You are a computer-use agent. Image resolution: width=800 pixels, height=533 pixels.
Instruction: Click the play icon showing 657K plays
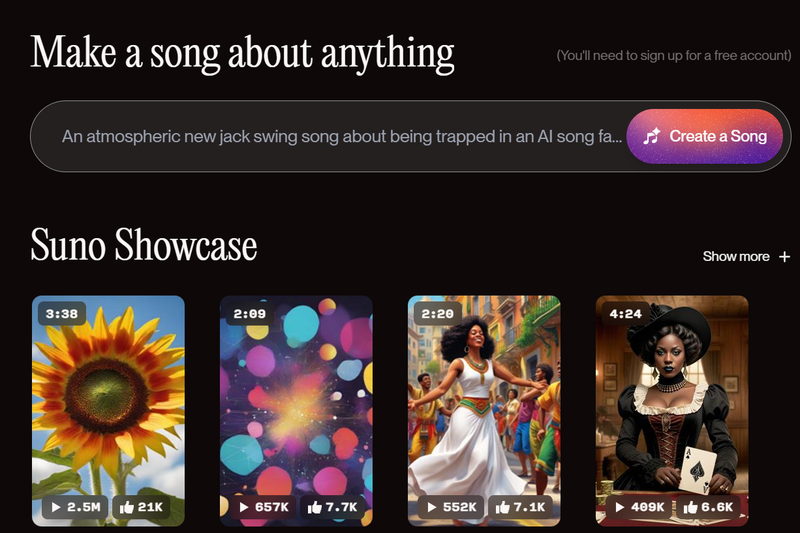[244, 507]
